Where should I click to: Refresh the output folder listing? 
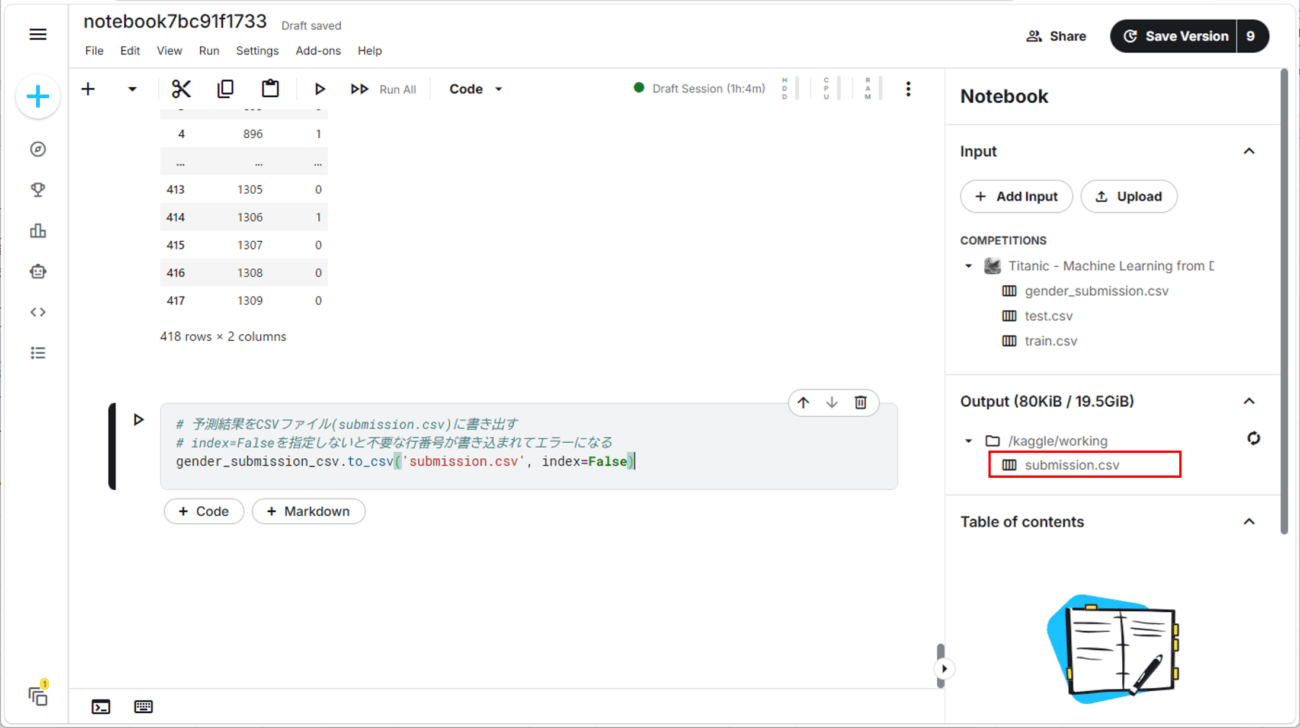[x=1253, y=438]
